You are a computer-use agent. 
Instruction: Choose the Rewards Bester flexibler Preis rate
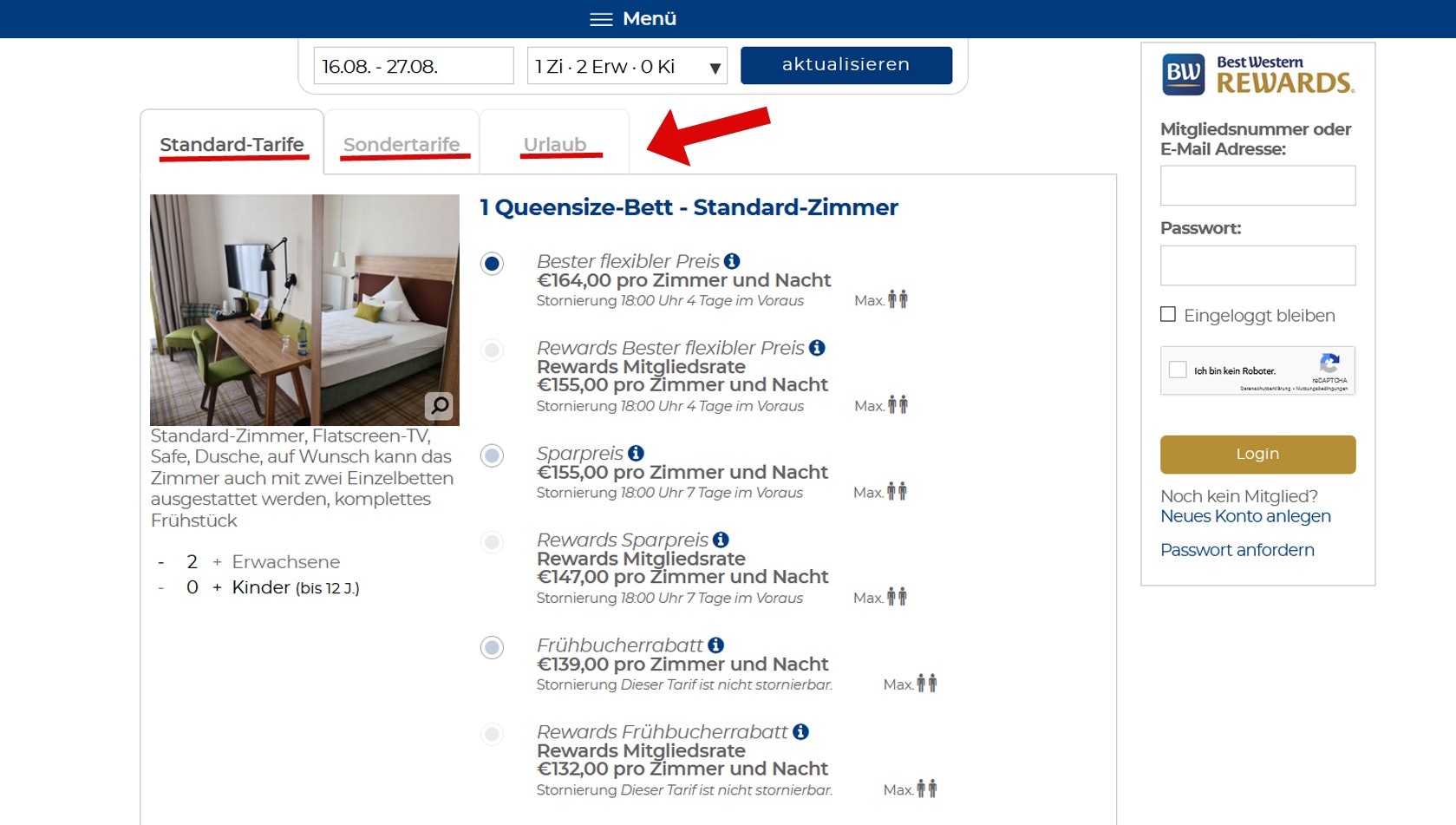(492, 350)
